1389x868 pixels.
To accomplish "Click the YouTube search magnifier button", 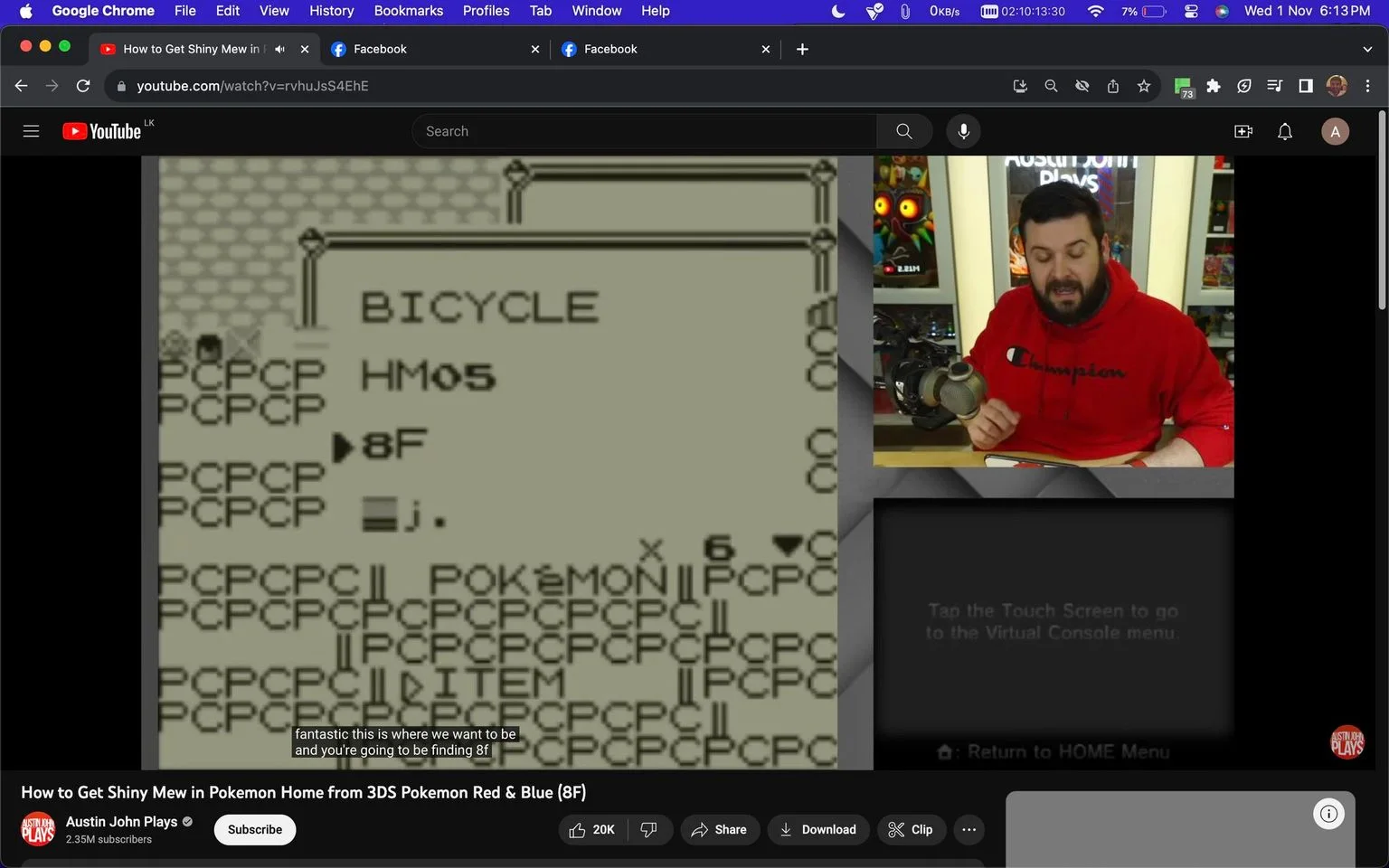I will click(x=903, y=131).
